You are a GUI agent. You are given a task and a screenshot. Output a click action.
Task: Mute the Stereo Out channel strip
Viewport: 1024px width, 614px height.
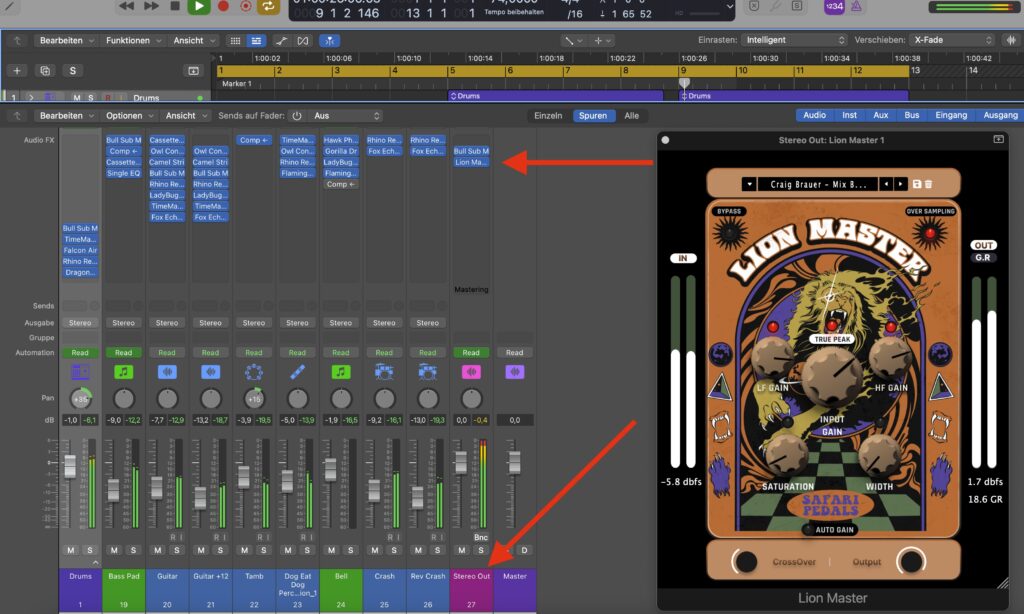click(462, 550)
